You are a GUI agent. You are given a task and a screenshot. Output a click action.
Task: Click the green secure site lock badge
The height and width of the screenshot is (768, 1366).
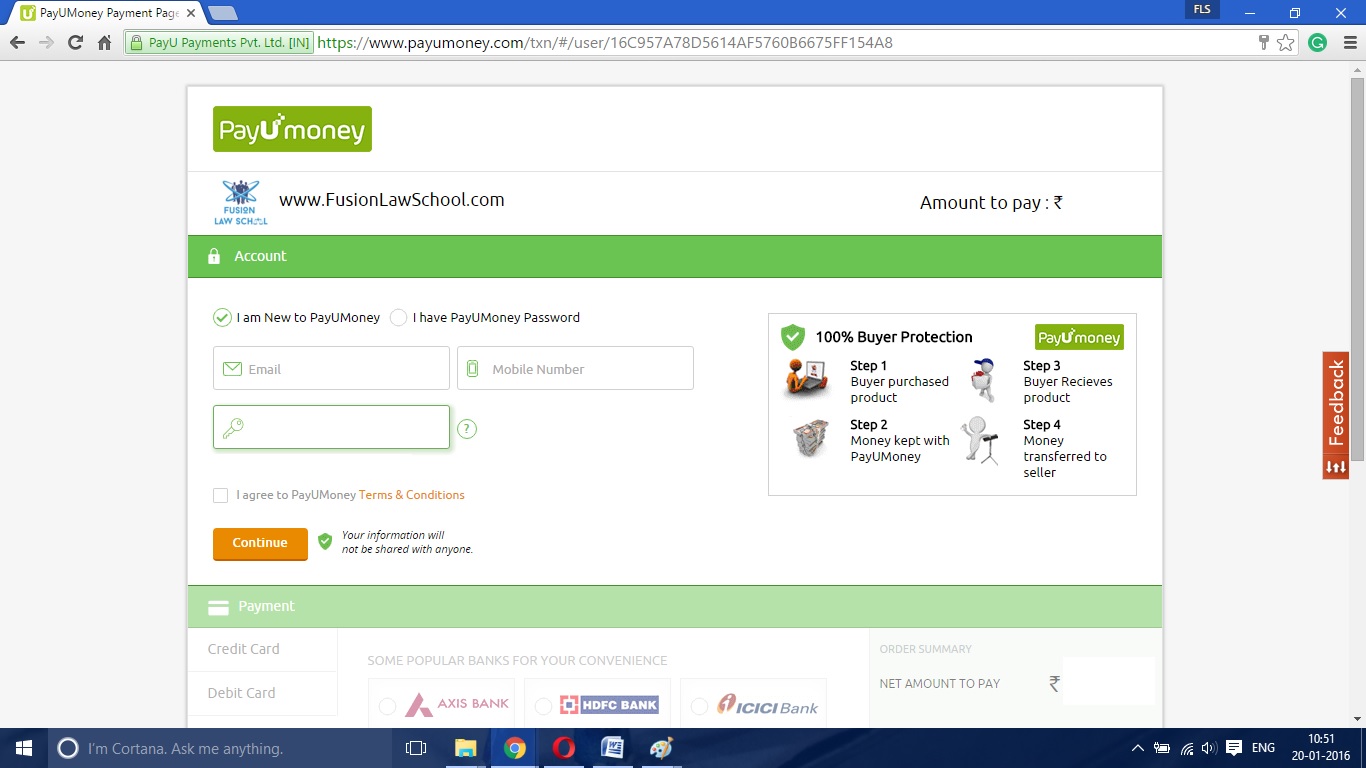[x=219, y=43]
